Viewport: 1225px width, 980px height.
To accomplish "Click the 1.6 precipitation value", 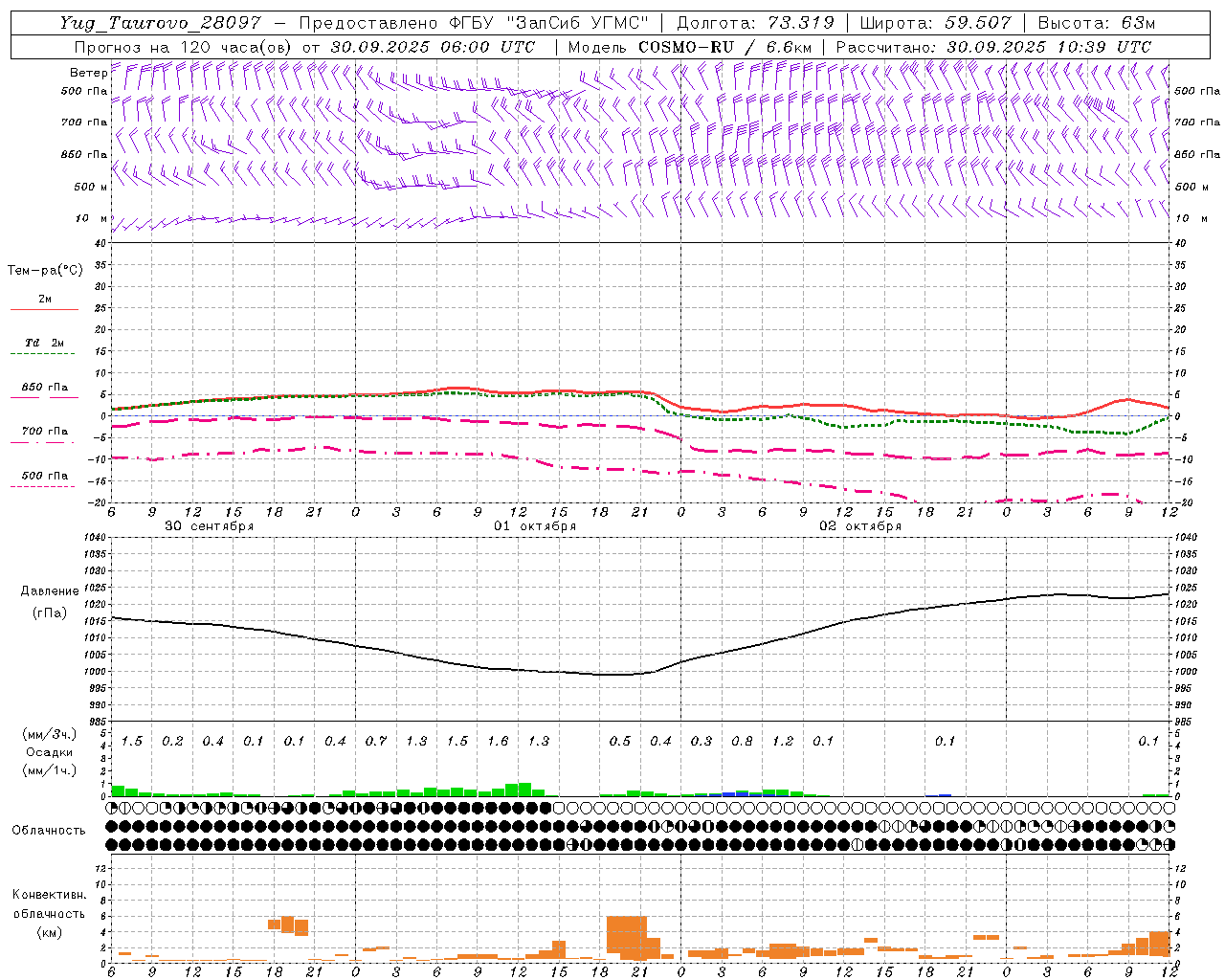I will (498, 742).
